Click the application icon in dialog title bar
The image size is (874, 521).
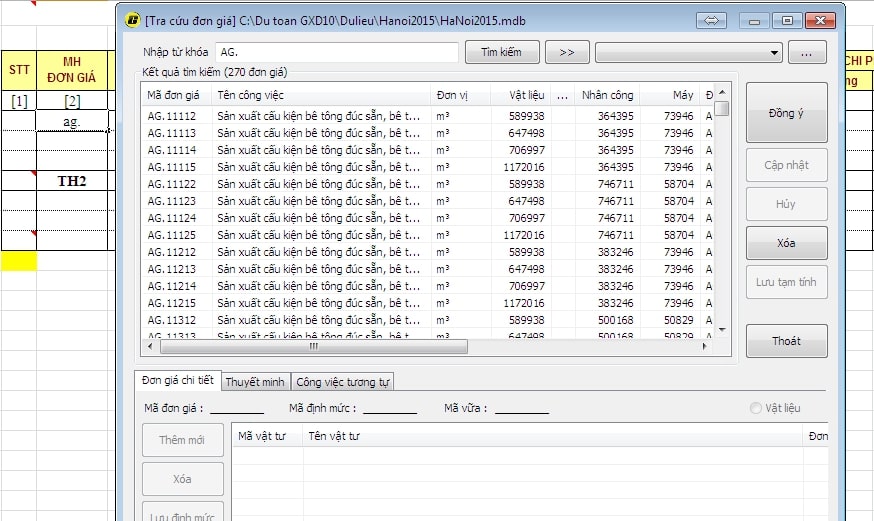coord(131,19)
